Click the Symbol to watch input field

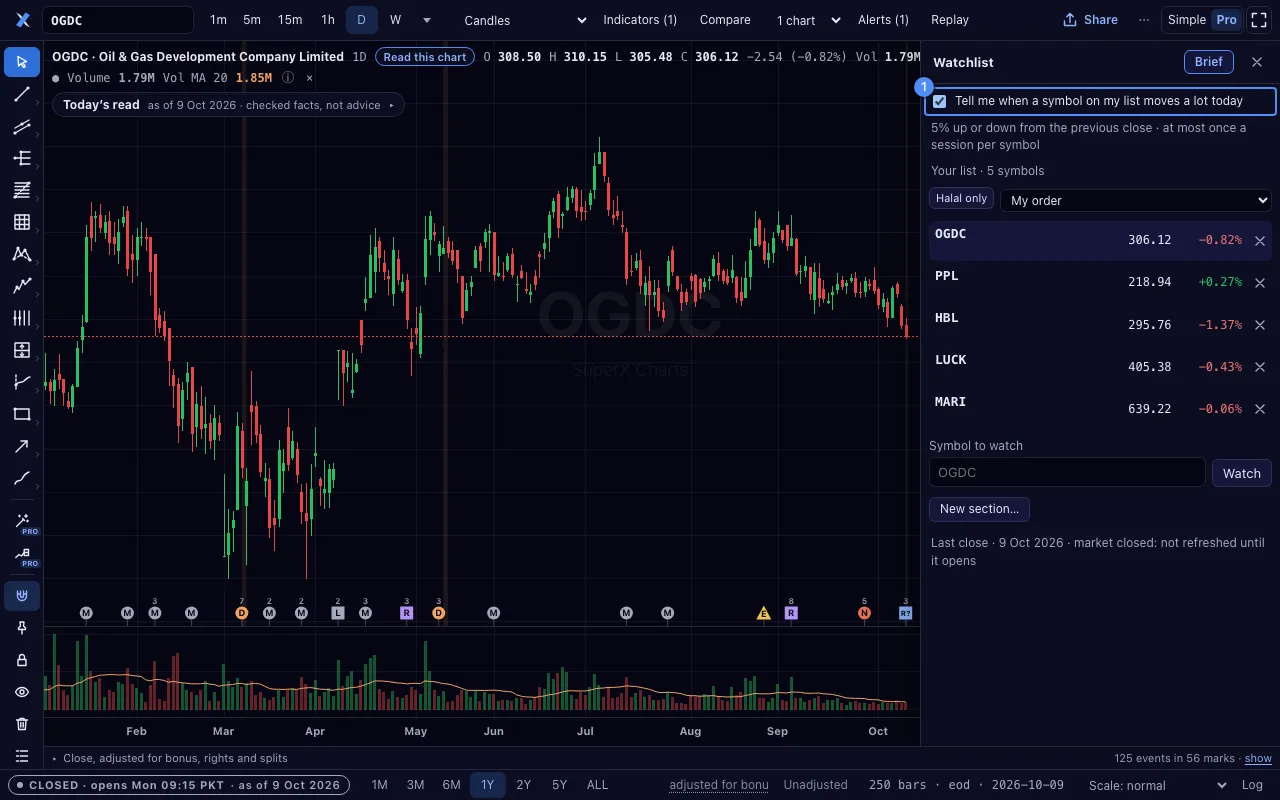point(1067,472)
